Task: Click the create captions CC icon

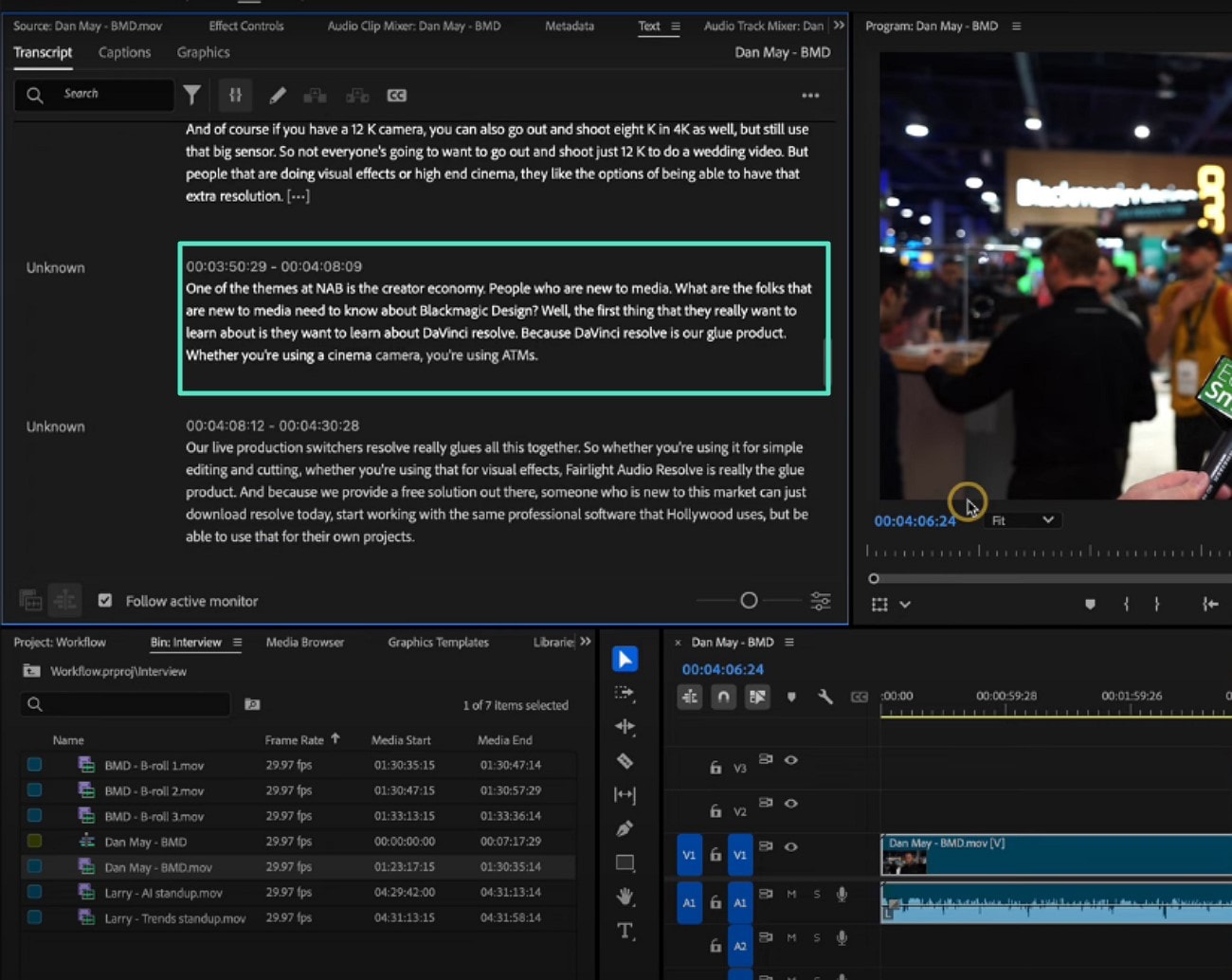Action: [396, 95]
